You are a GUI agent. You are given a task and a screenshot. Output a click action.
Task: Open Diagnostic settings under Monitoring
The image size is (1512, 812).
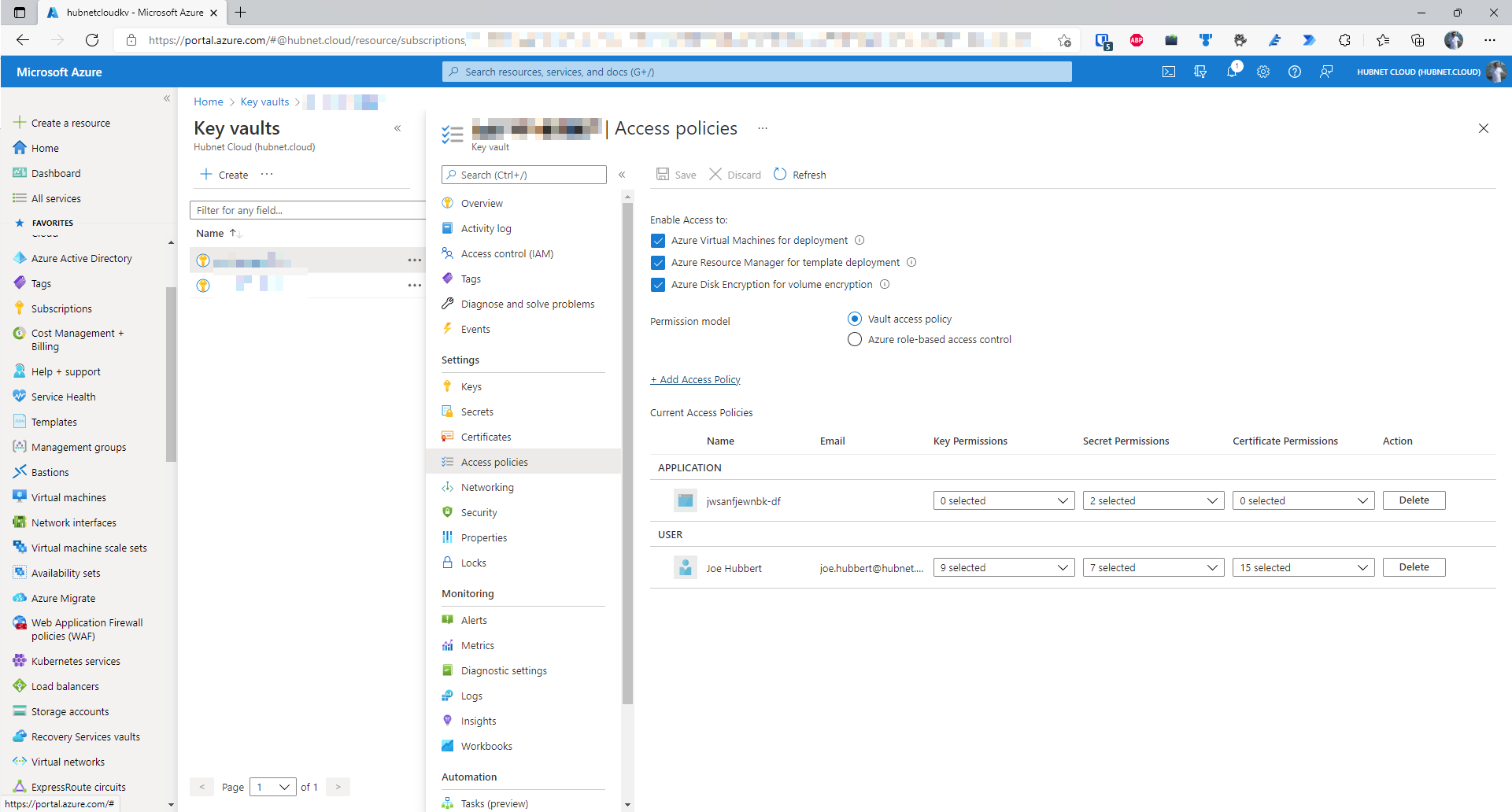504,670
